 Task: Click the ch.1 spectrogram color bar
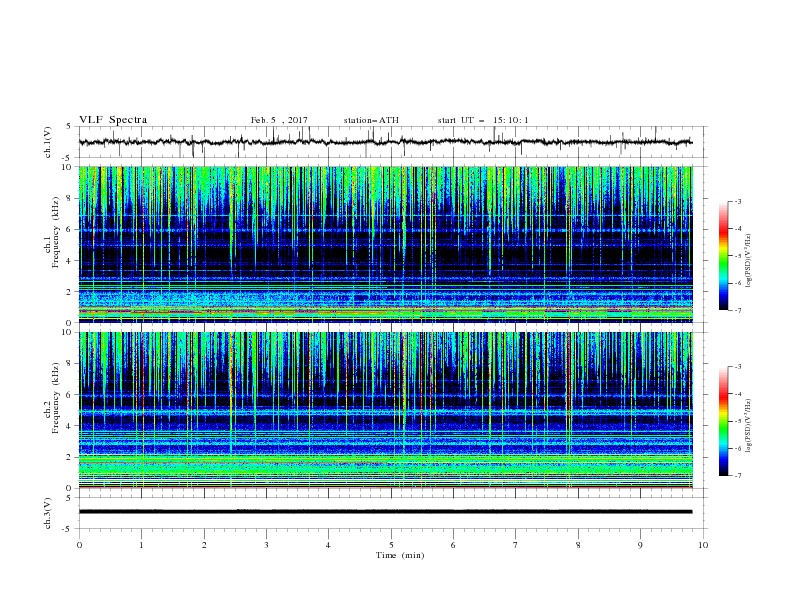pyautogui.click(x=723, y=255)
